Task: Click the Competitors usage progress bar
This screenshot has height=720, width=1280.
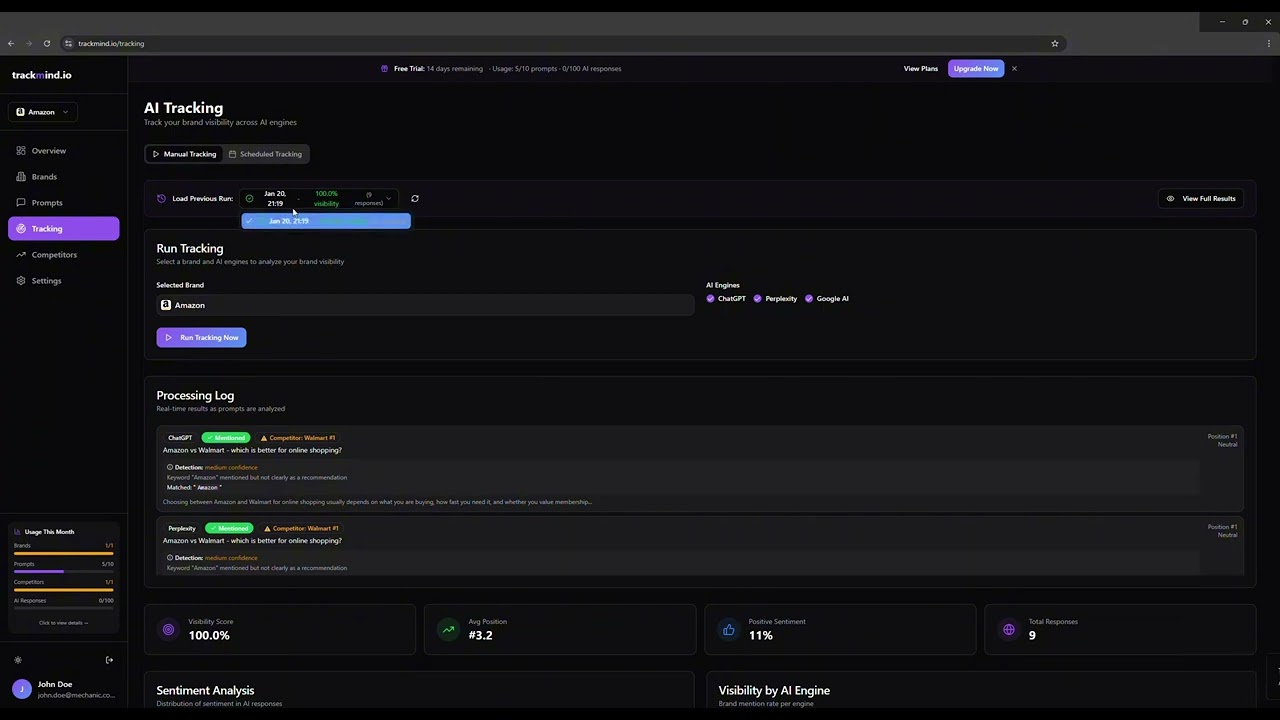Action: click(x=63, y=589)
